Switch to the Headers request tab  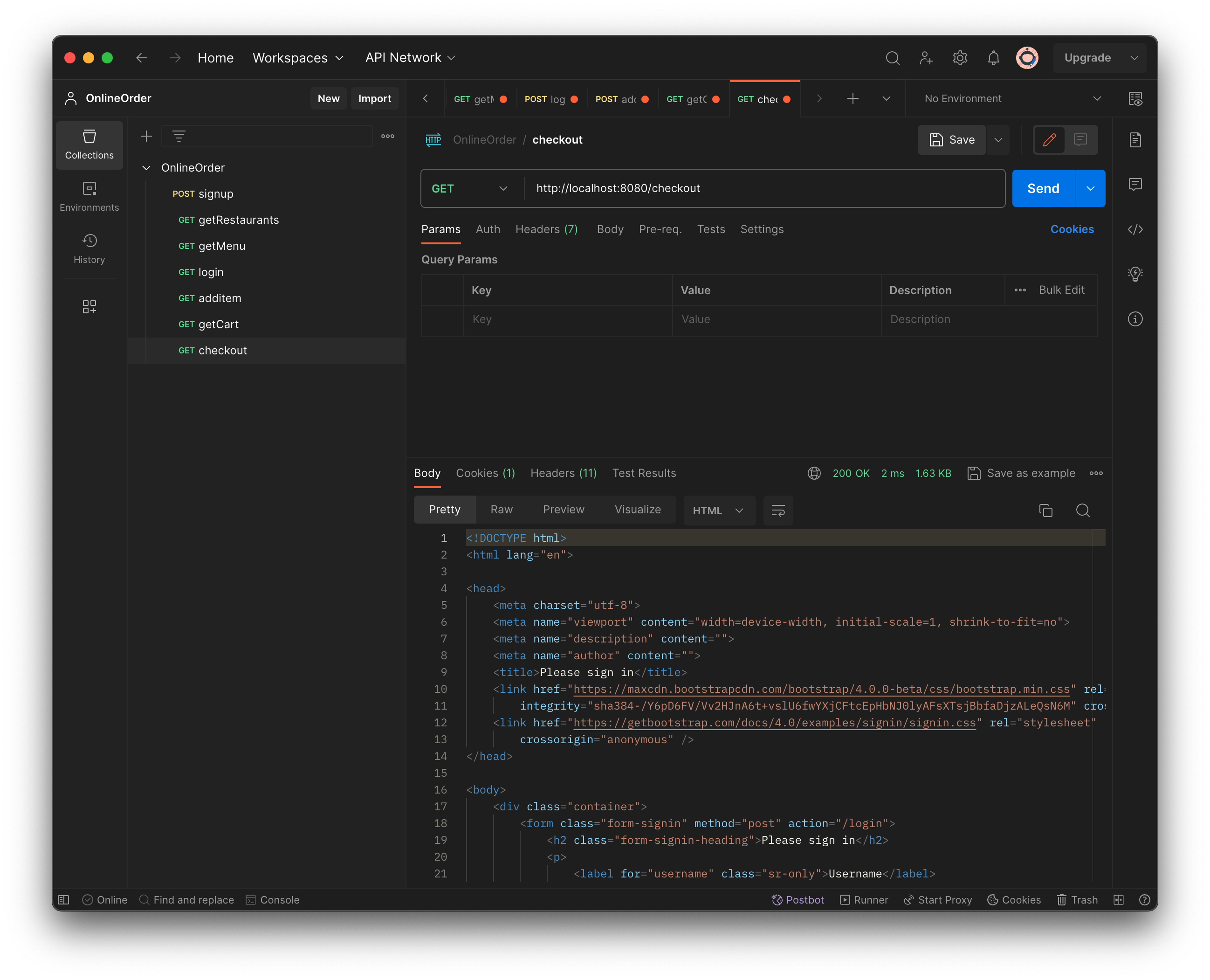coord(546,229)
